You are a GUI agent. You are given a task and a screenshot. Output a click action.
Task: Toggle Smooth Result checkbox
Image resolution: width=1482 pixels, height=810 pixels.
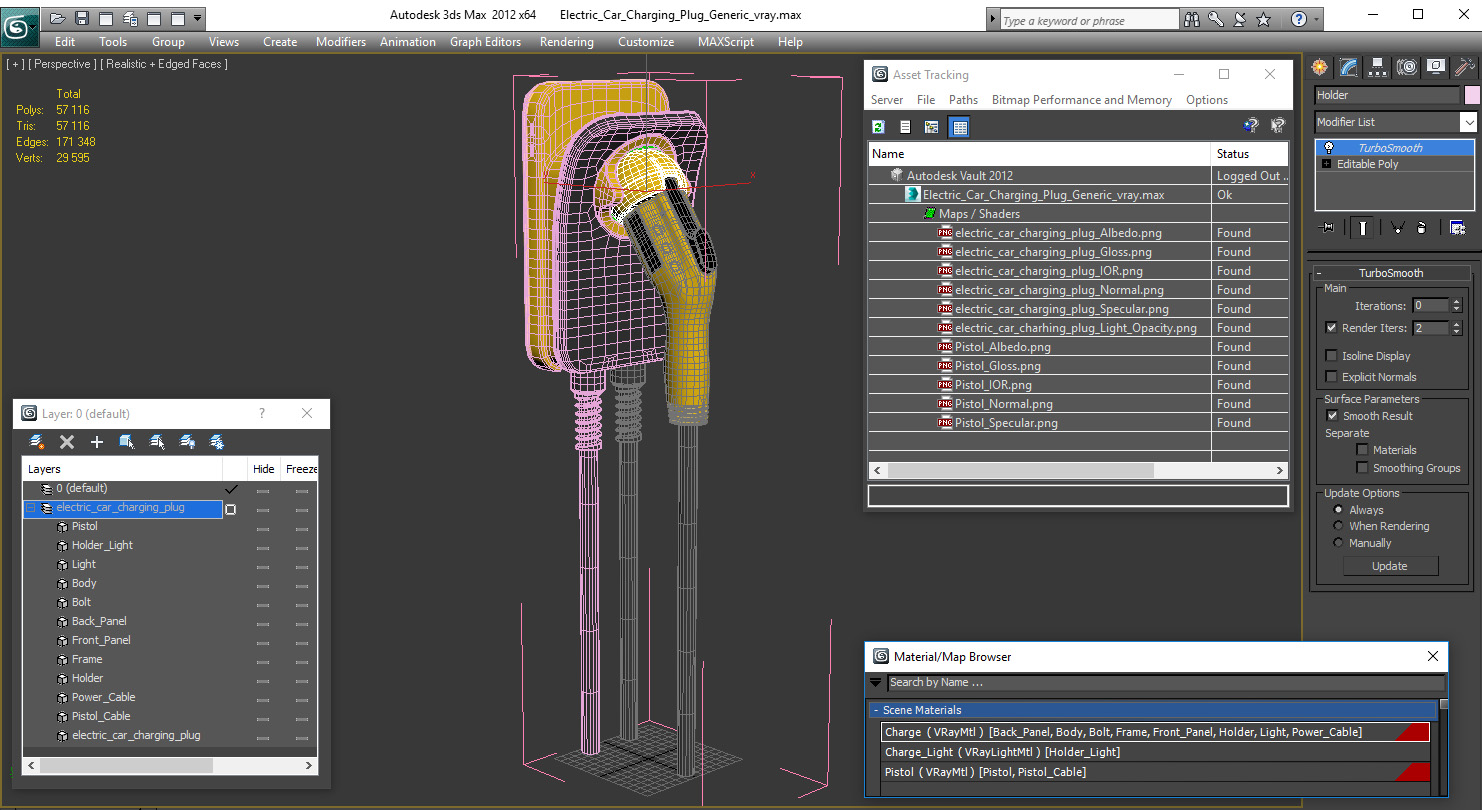click(x=1332, y=415)
